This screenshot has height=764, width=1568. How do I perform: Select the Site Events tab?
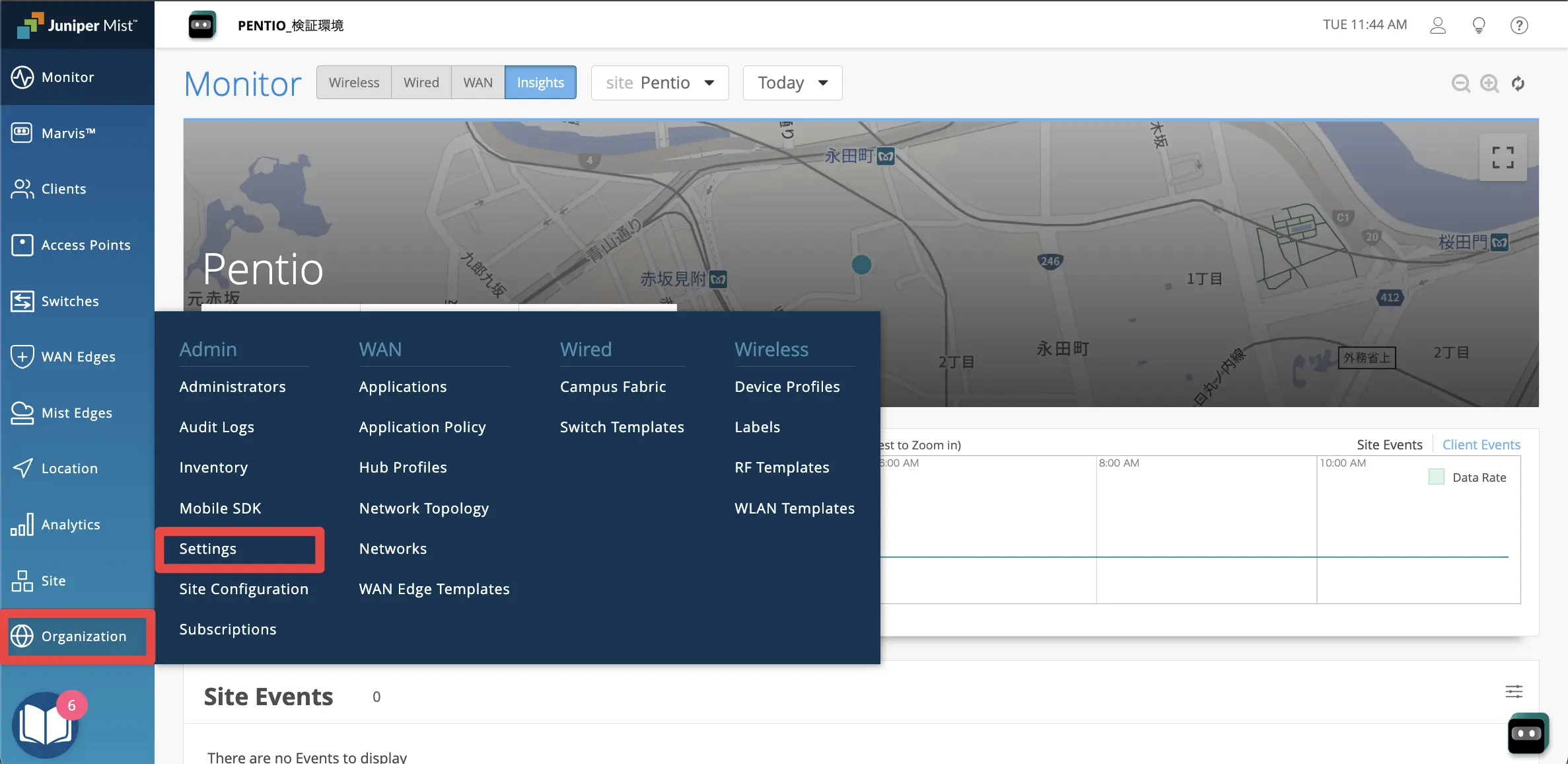tap(1389, 445)
